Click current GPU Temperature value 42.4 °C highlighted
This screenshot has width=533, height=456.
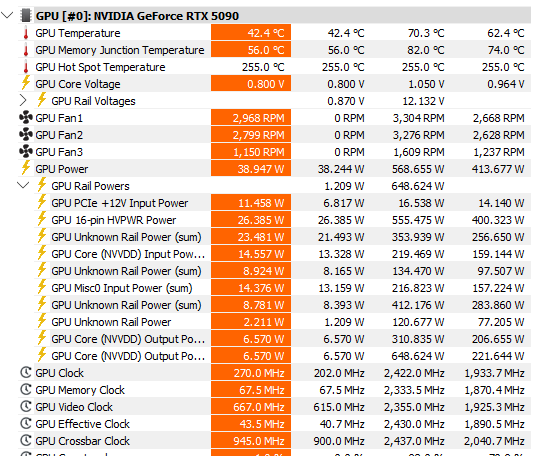[251, 33]
